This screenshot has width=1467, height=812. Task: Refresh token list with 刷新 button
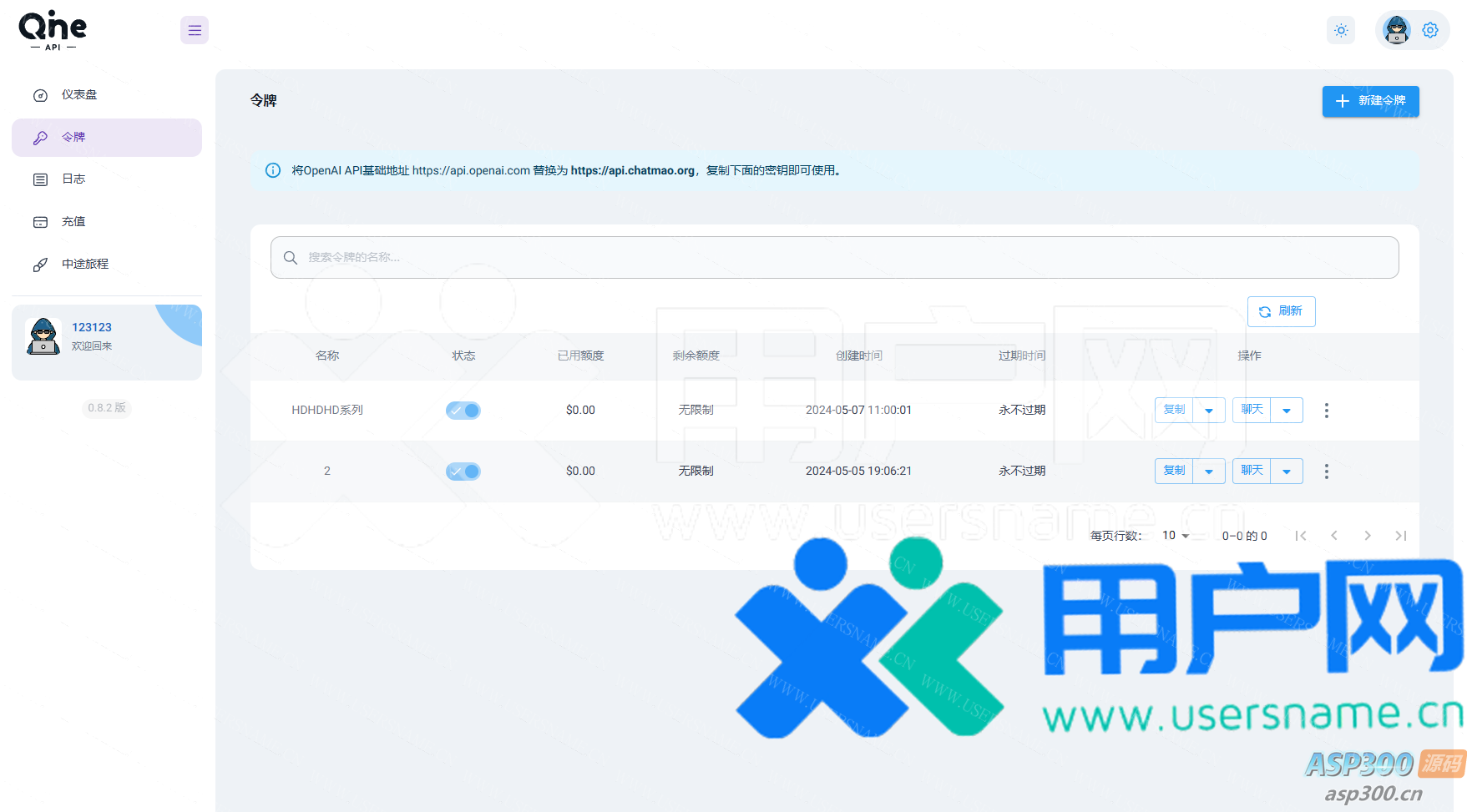(1281, 311)
